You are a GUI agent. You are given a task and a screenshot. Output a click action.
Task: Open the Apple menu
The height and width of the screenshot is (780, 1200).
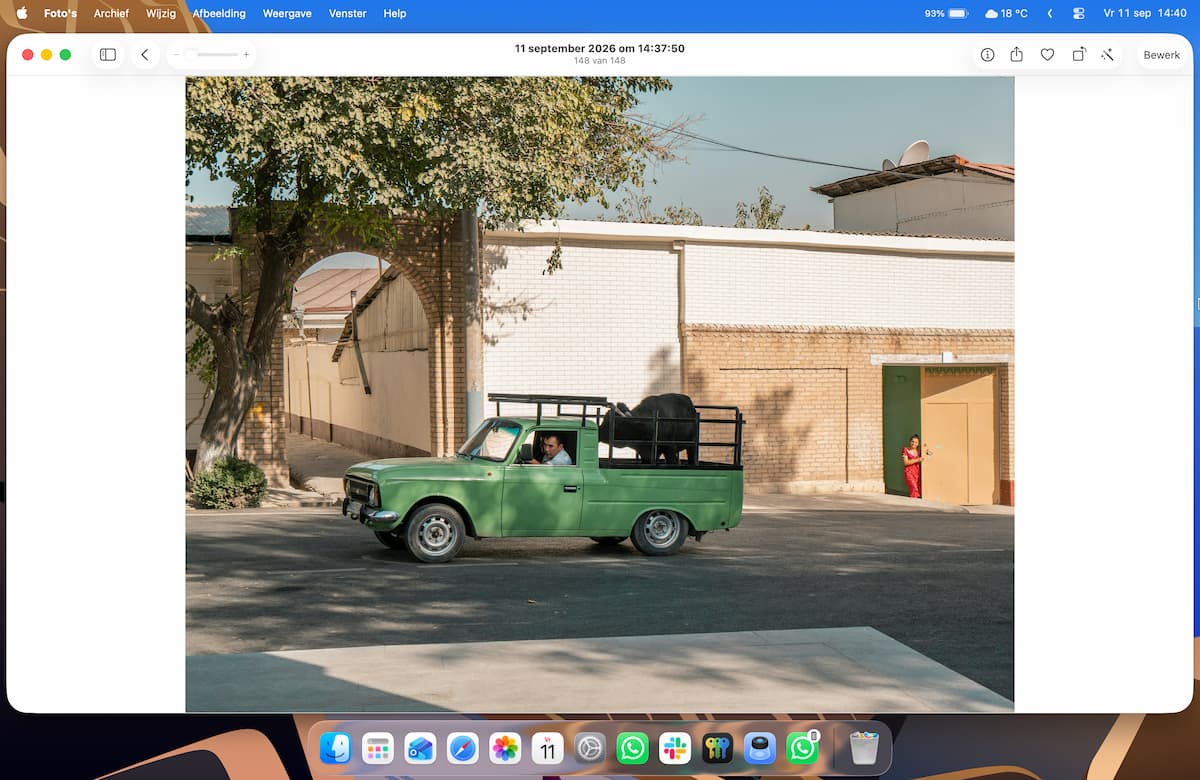point(21,13)
